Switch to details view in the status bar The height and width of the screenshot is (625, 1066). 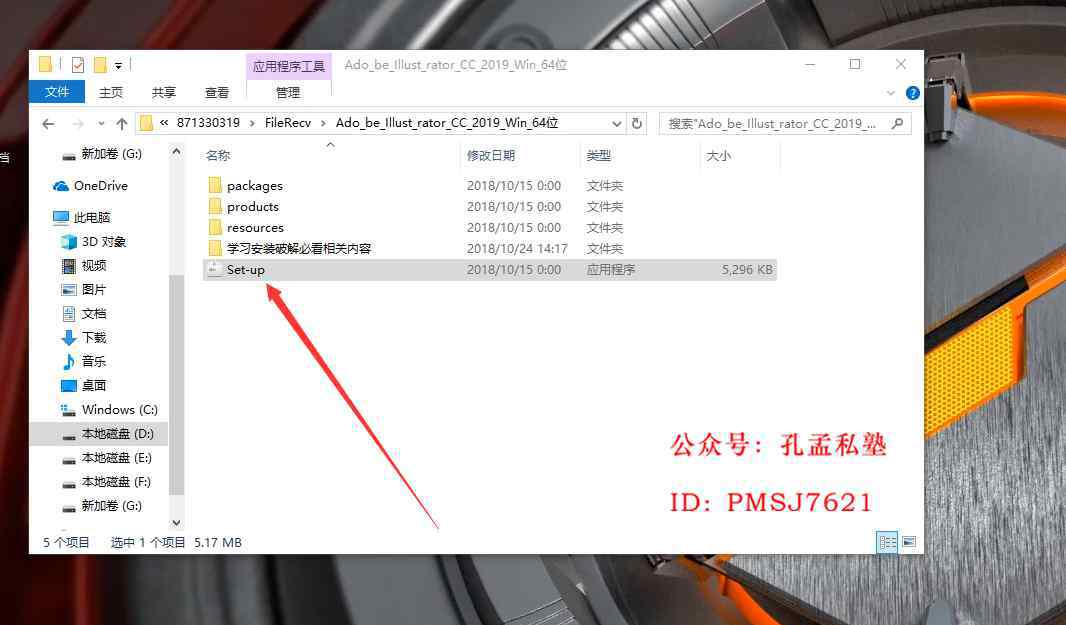coord(887,542)
